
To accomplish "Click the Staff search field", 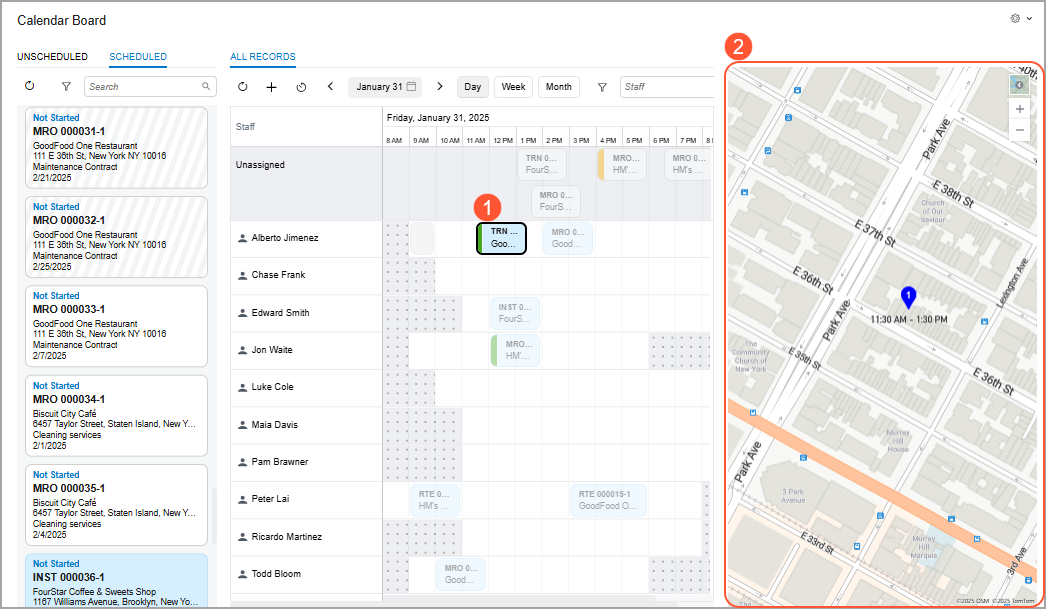I will point(665,87).
